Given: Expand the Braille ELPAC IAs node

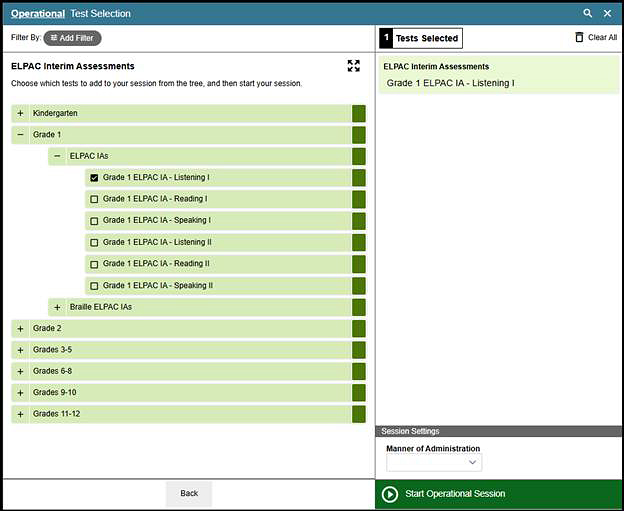Looking at the screenshot, I should pos(57,307).
